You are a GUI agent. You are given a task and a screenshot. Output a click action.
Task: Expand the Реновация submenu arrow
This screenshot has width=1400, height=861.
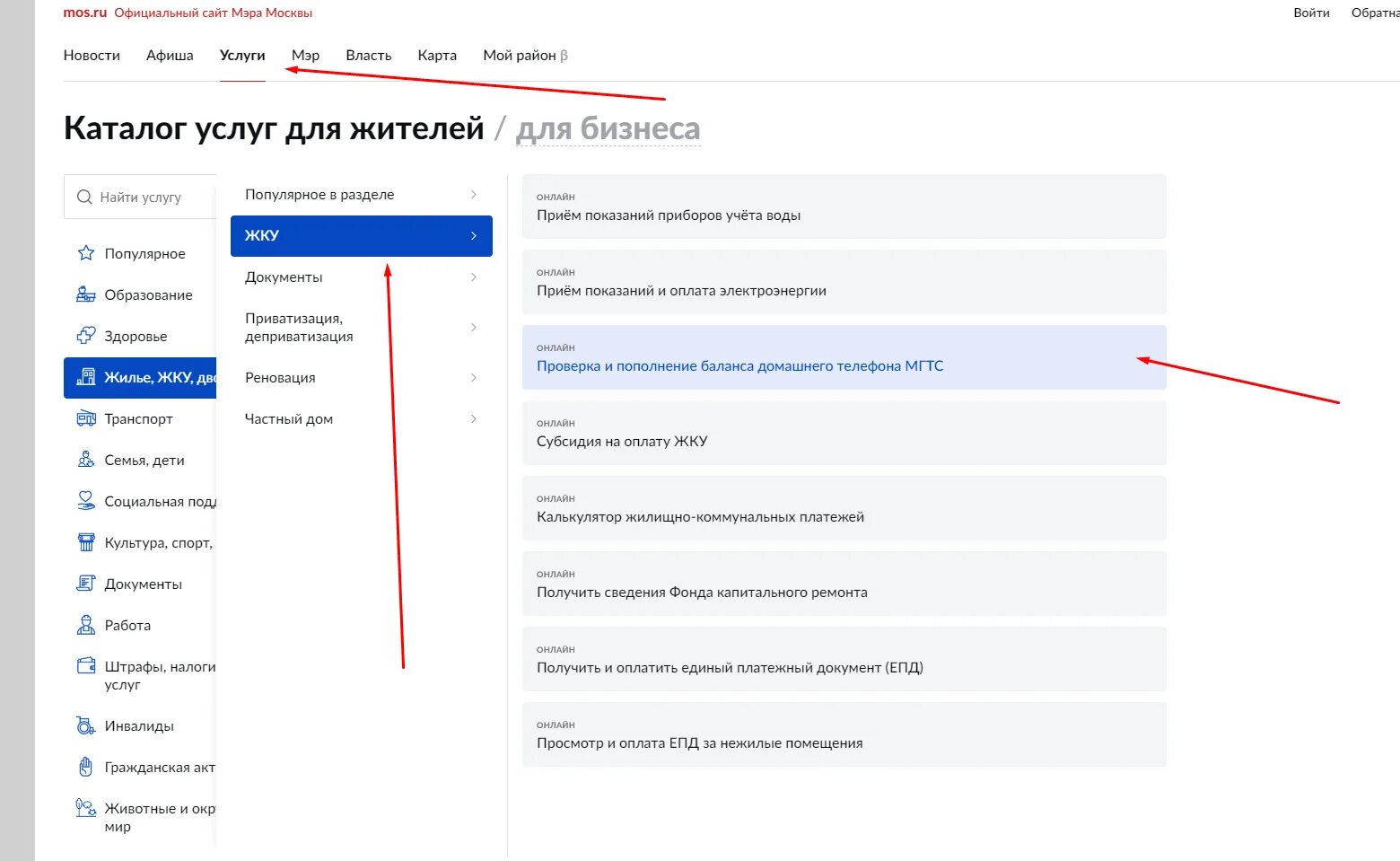point(474,378)
